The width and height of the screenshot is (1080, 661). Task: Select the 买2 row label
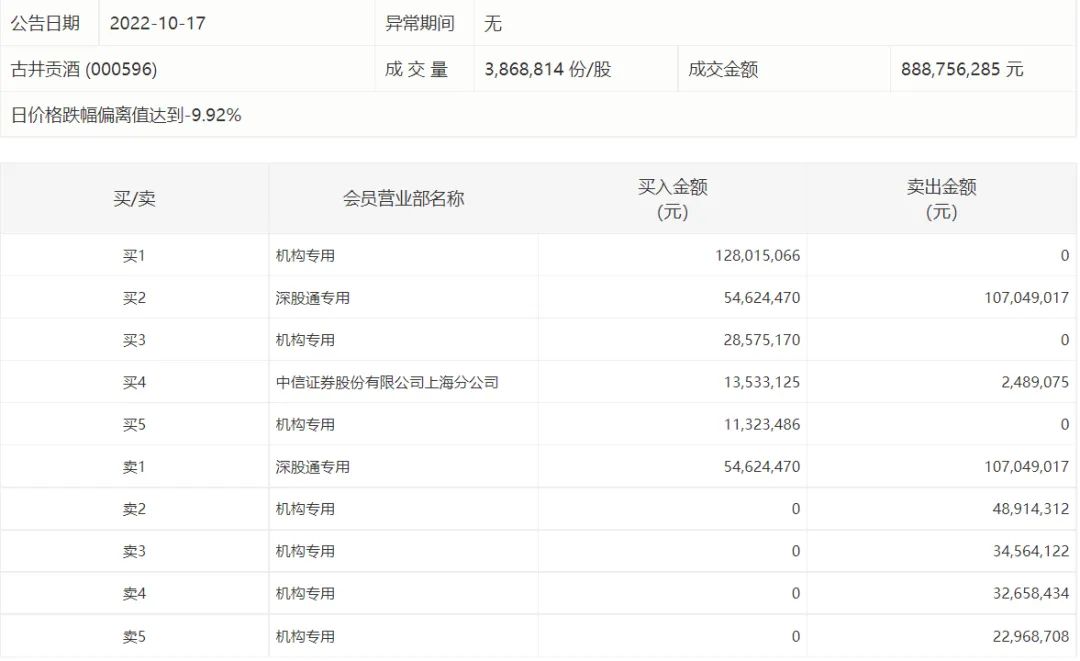tap(134, 298)
